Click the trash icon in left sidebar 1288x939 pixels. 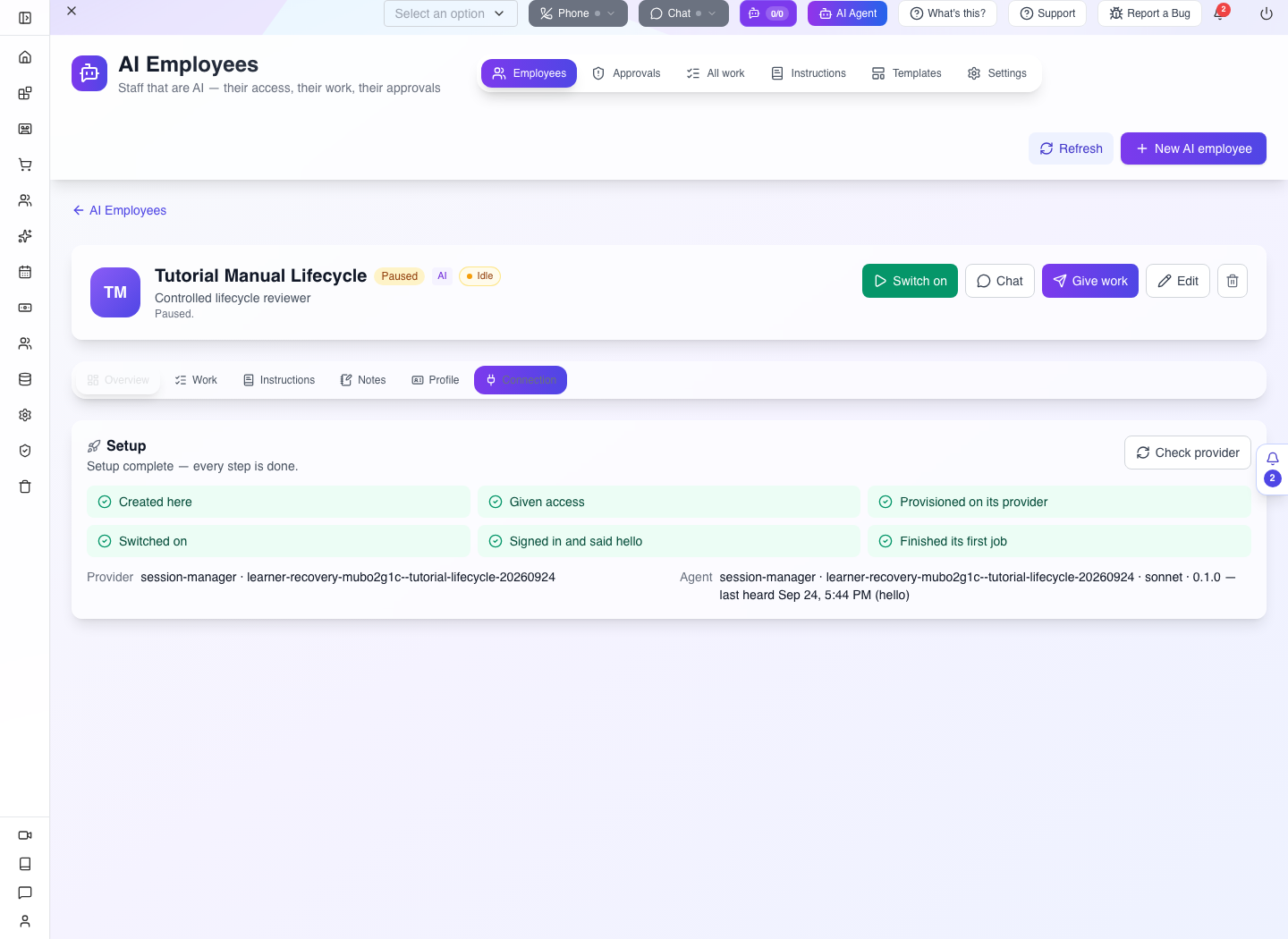point(25,486)
